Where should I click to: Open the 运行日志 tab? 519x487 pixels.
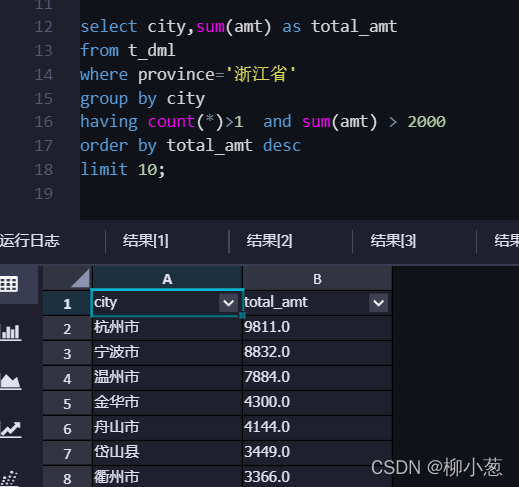pyautogui.click(x=30, y=241)
